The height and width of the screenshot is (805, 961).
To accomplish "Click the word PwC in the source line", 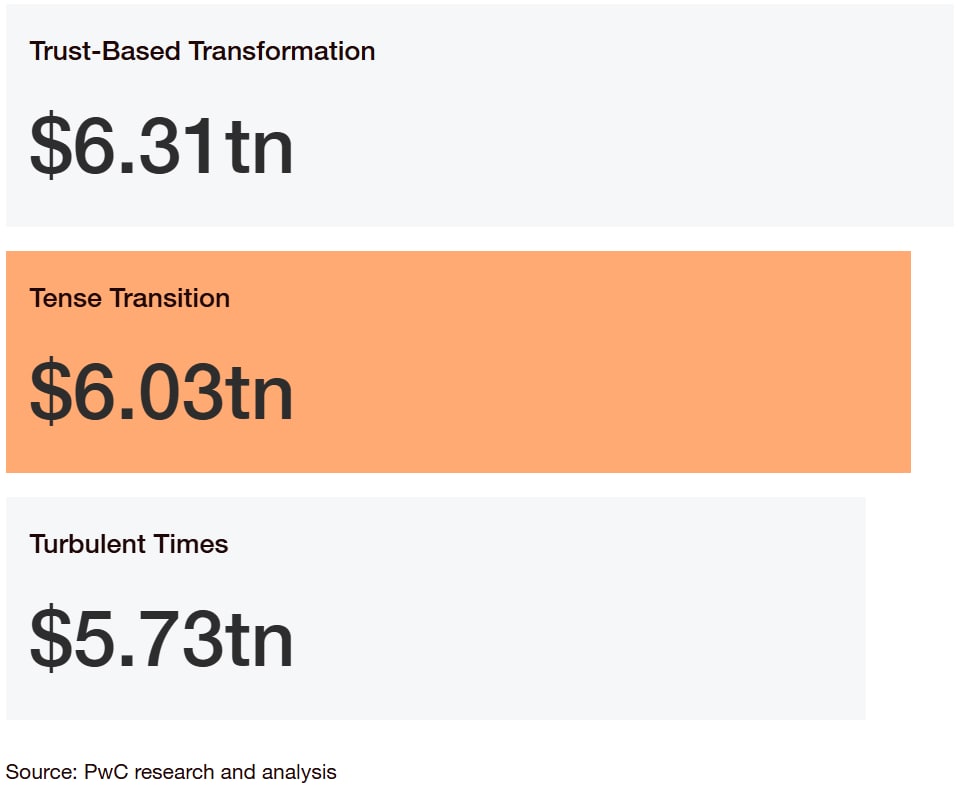I will tap(106, 772).
